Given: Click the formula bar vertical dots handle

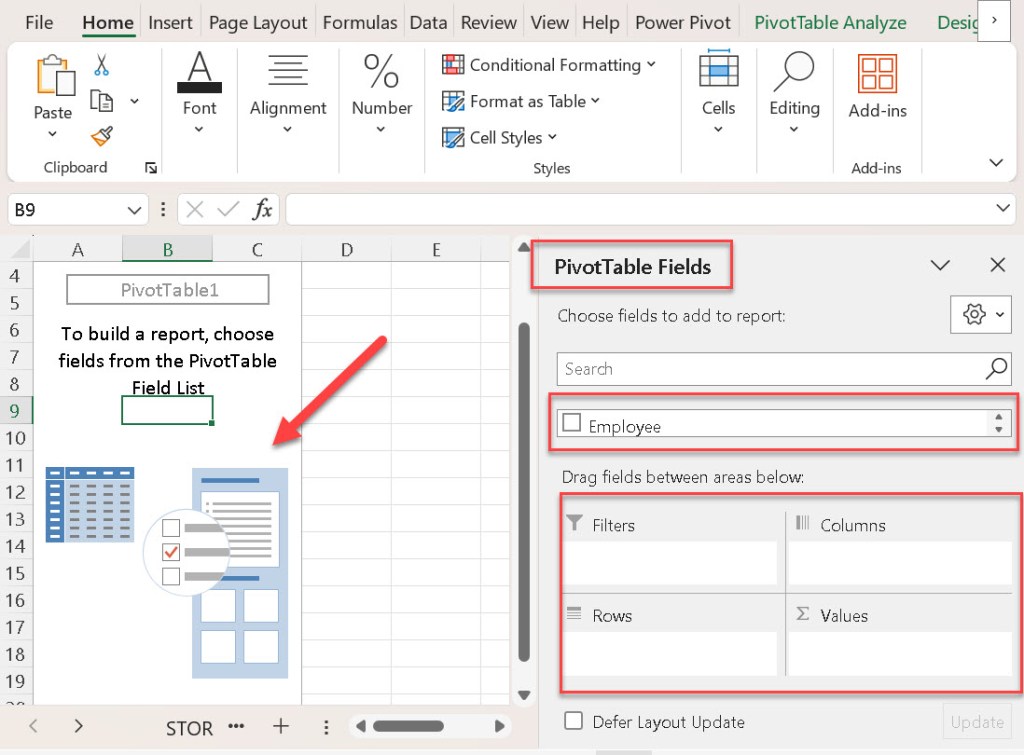Looking at the screenshot, I should coord(163,210).
